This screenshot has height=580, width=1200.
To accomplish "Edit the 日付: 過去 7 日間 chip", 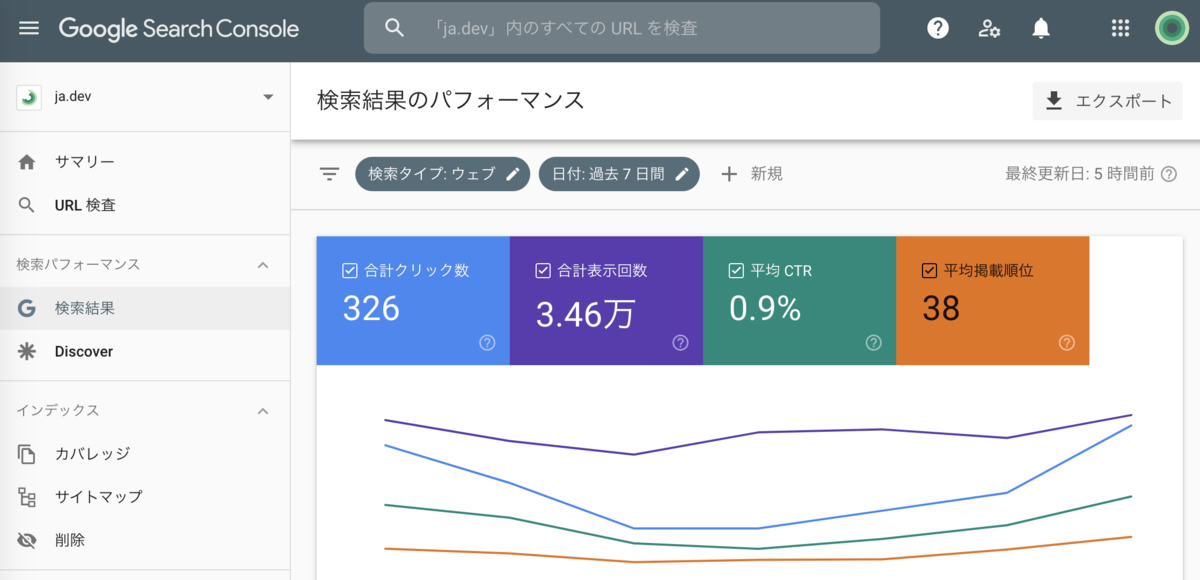I will point(619,174).
